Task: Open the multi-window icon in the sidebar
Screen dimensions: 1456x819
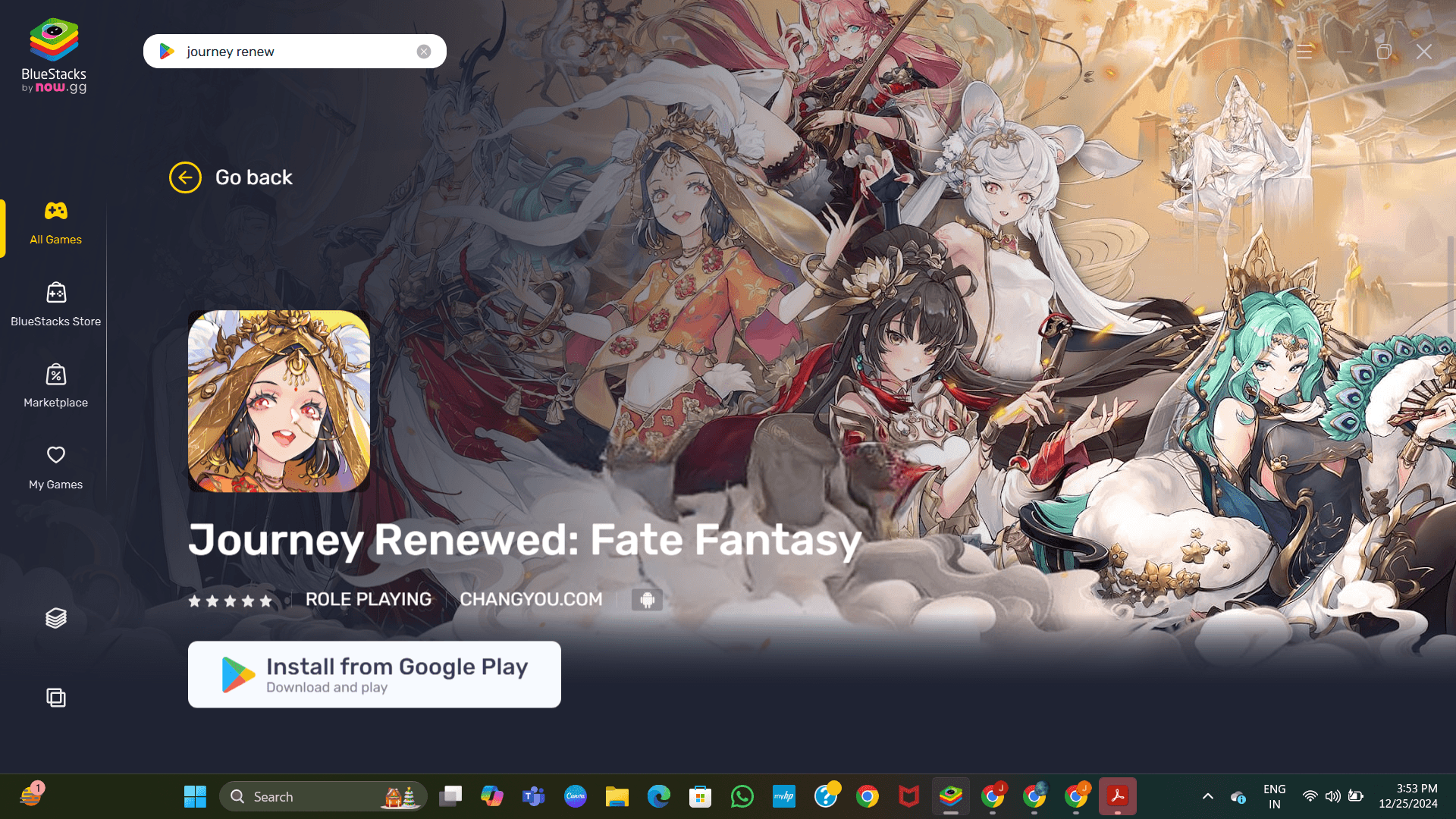Action: tap(56, 698)
